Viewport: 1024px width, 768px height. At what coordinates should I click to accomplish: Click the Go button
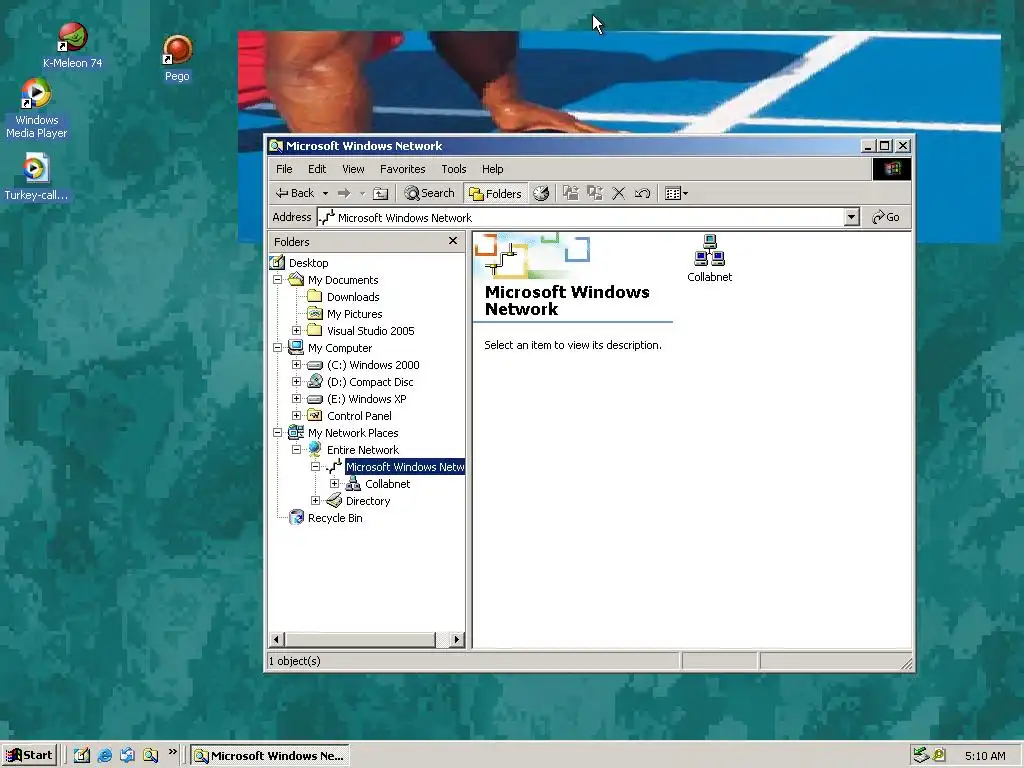click(x=886, y=217)
